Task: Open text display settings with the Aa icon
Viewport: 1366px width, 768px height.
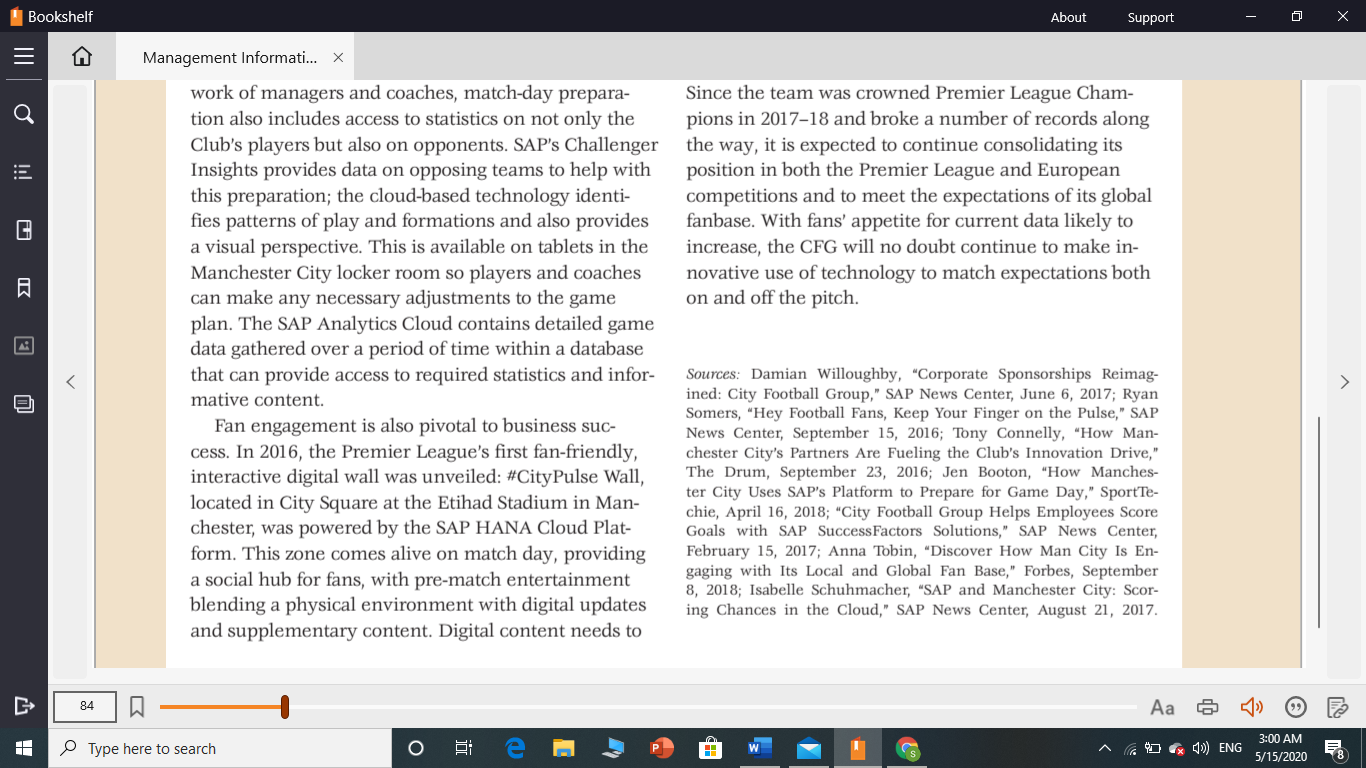Action: pos(1162,707)
